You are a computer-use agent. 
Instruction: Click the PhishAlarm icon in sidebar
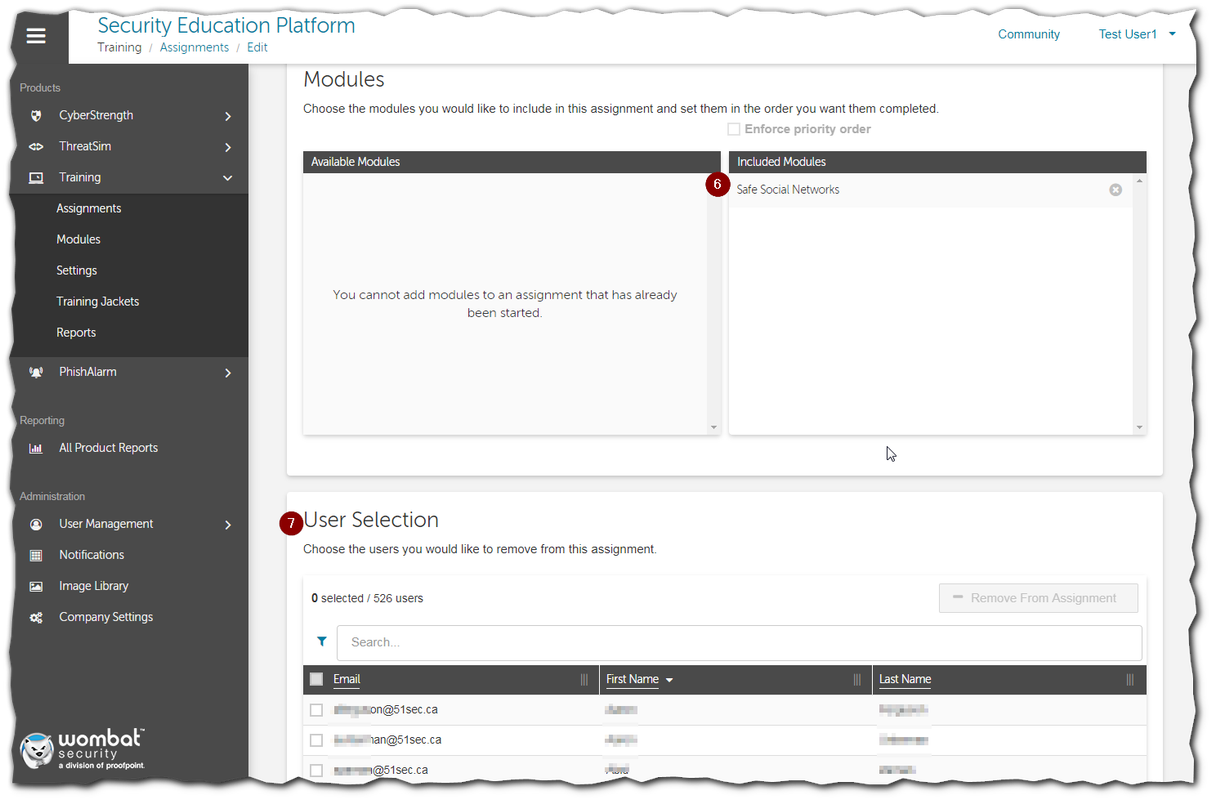coord(36,372)
